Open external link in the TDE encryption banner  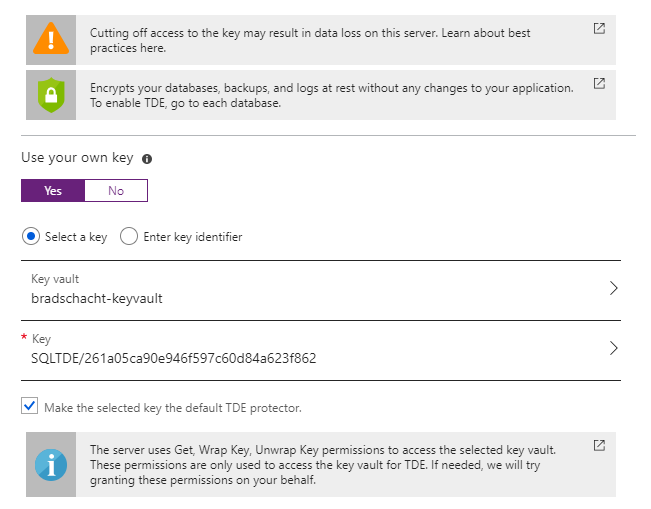(599, 84)
